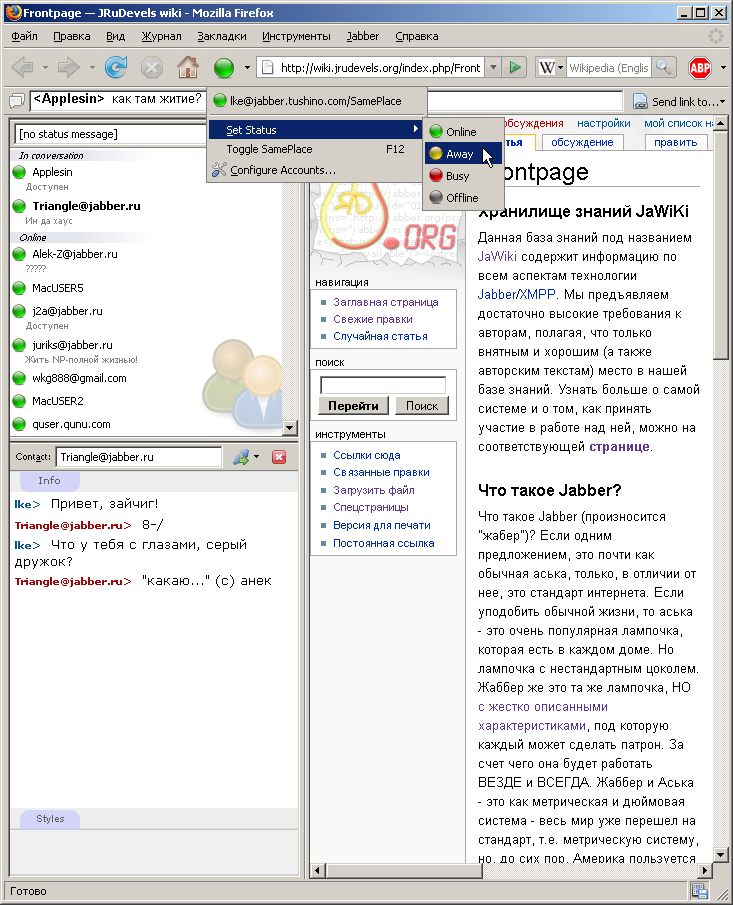
Task: Set status to Busy
Action: 457,176
